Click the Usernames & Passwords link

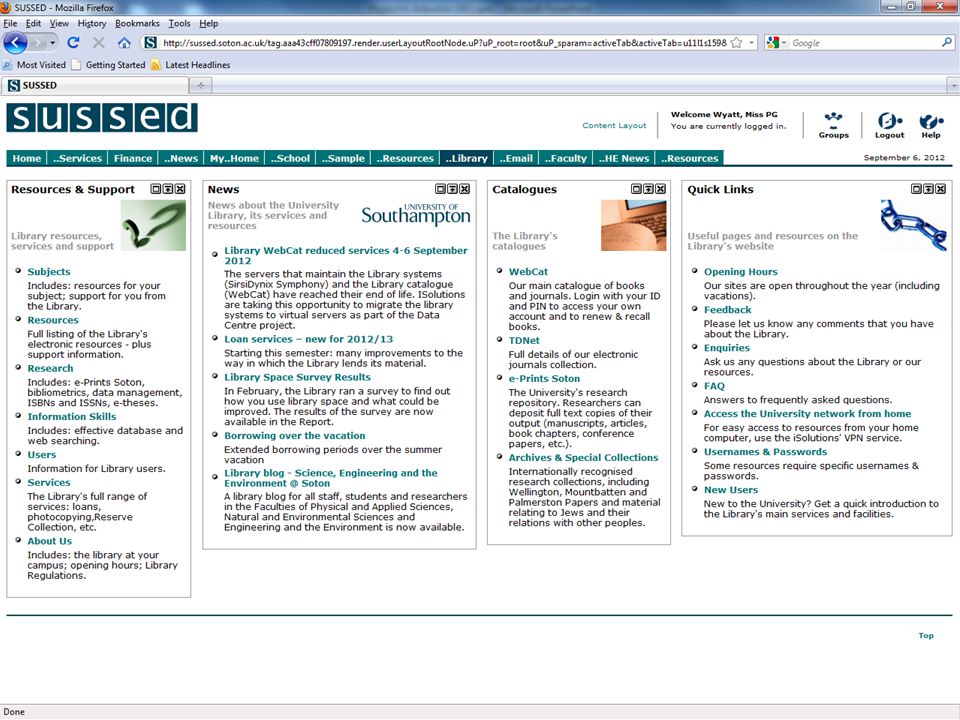pos(765,452)
